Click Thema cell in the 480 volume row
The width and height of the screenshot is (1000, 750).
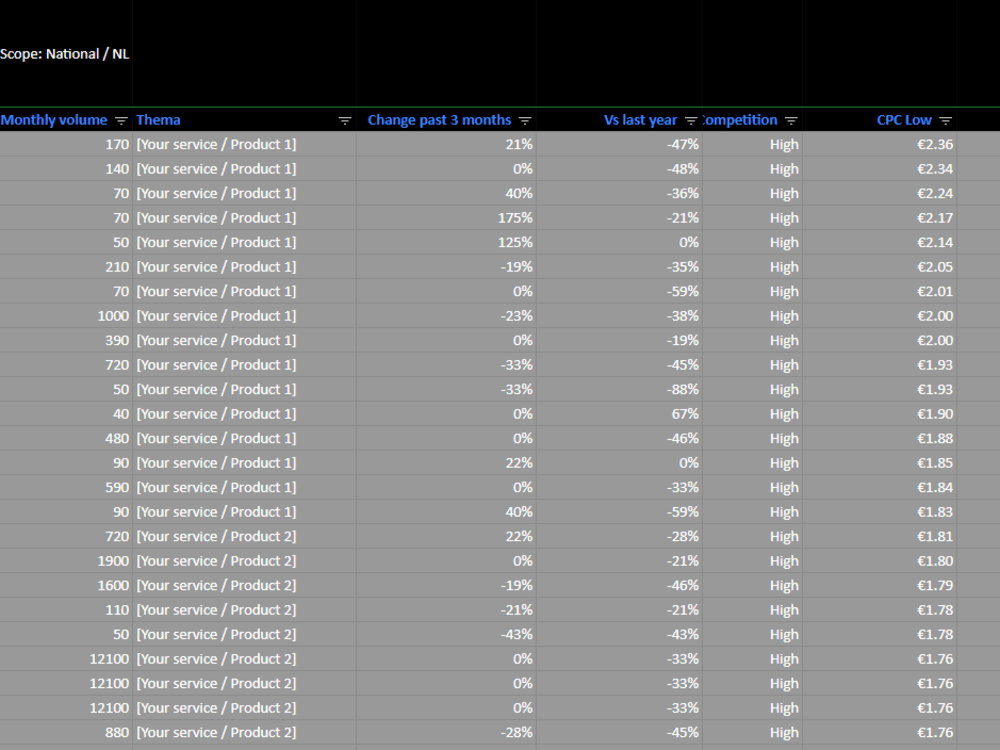tap(244, 438)
